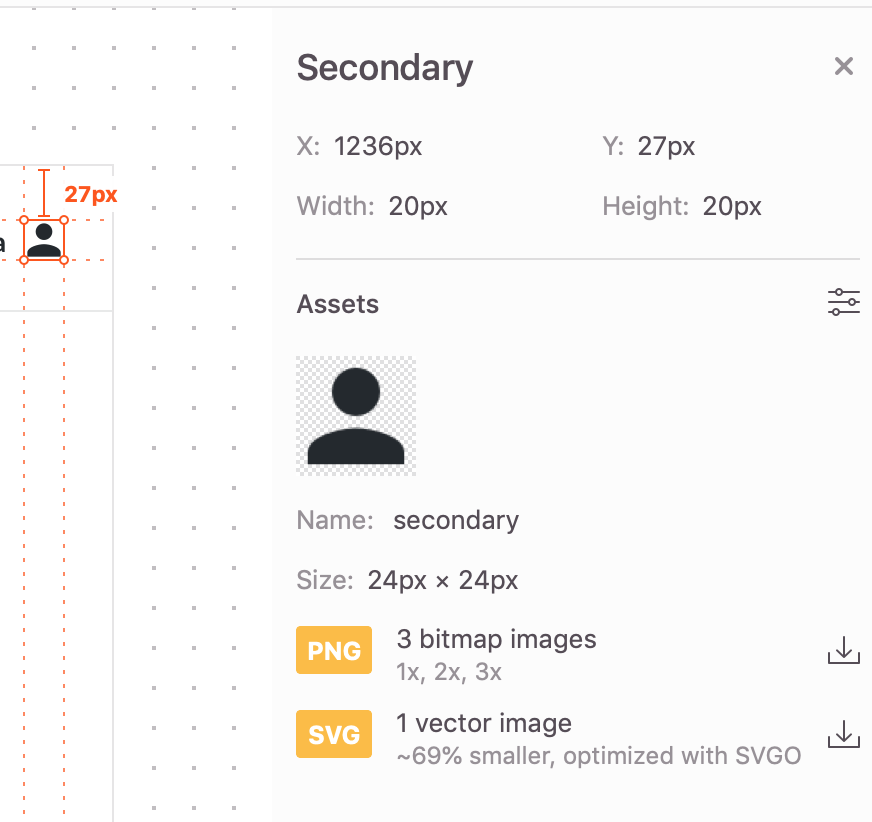Select the person avatar icon on the canvas
The width and height of the screenshot is (872, 822).
(43, 240)
